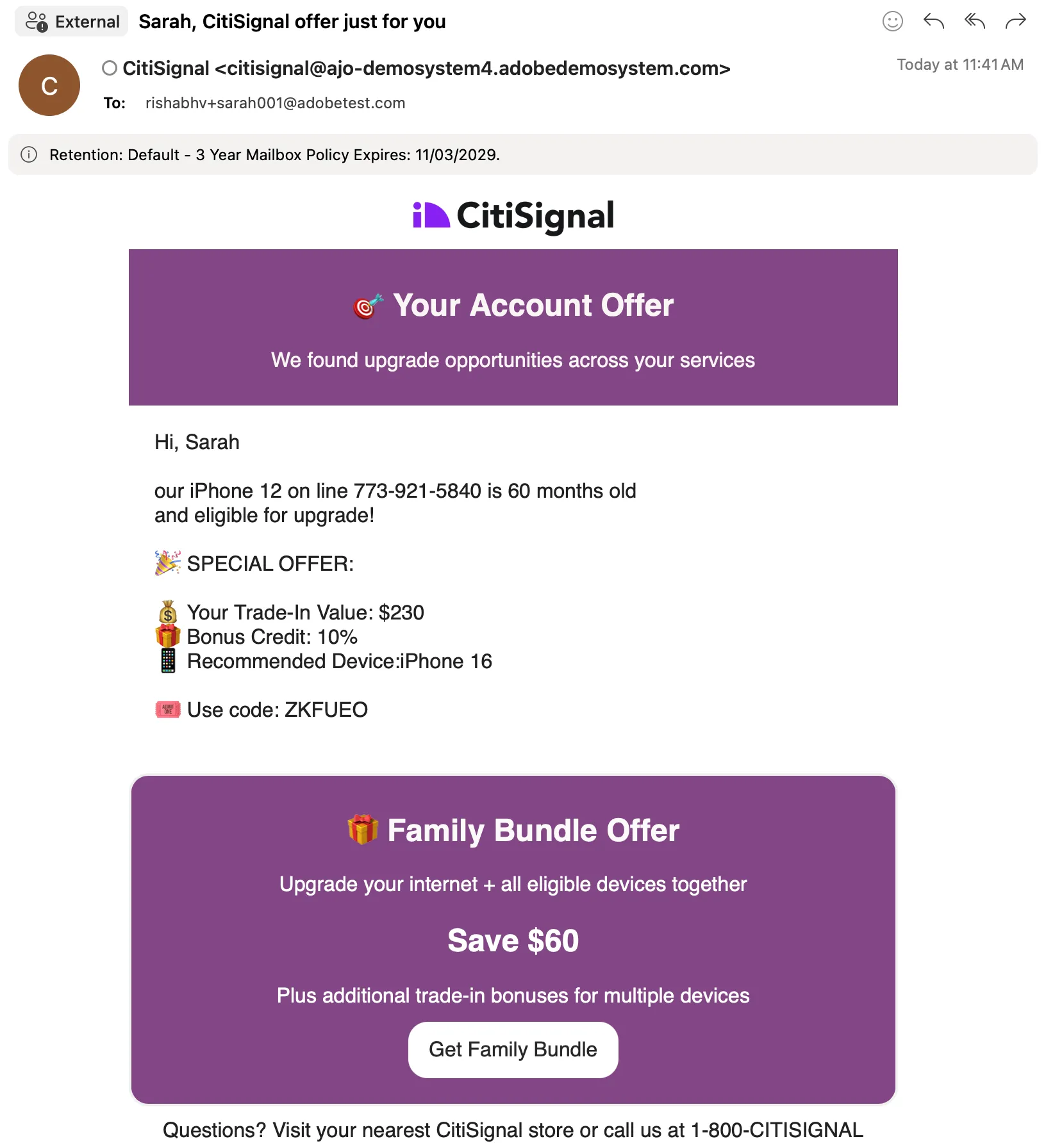
Task: Choose the Reply All double-arrow icon
Action: click(x=975, y=21)
